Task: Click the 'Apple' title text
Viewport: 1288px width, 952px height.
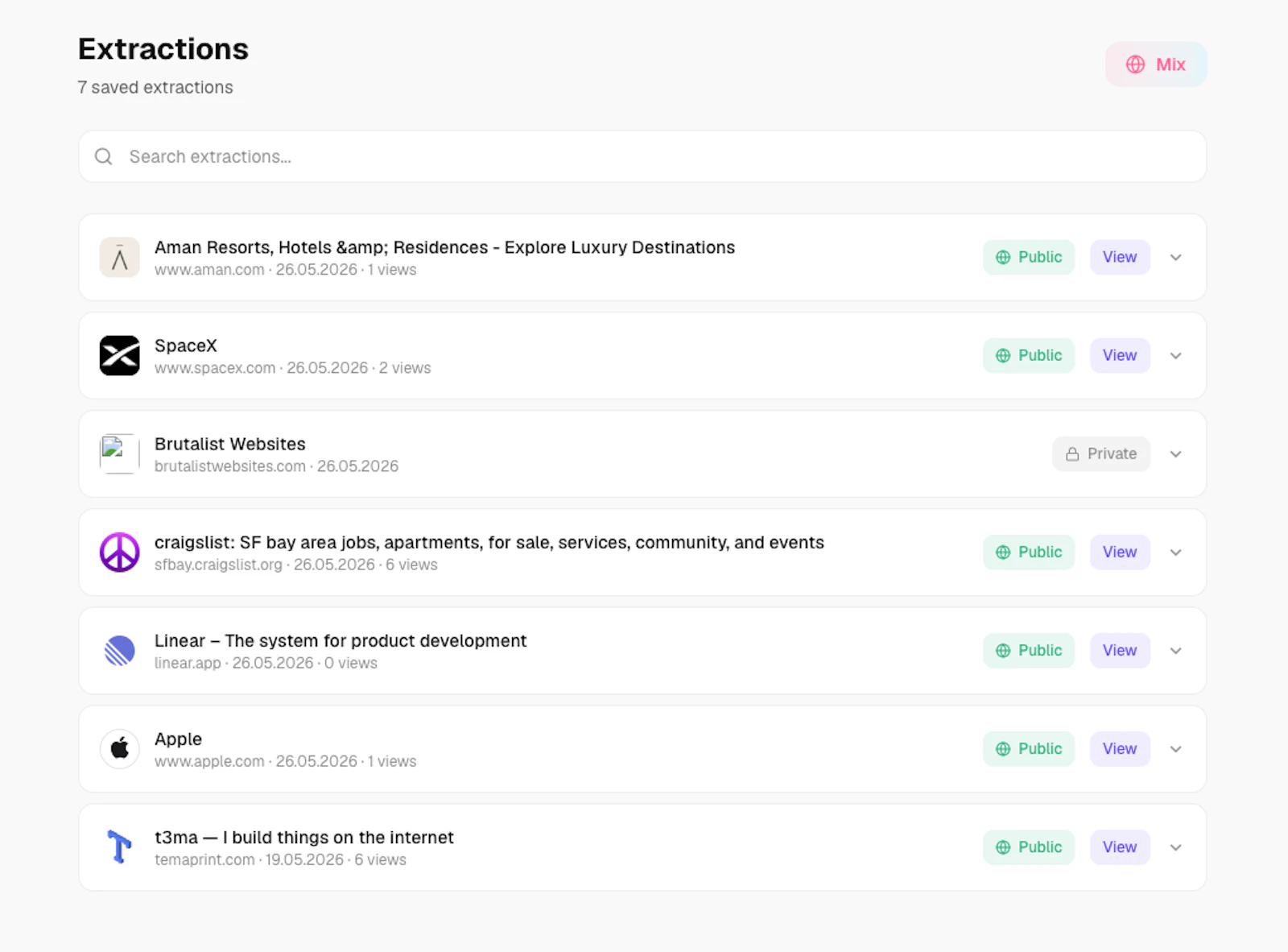Action: coord(178,739)
